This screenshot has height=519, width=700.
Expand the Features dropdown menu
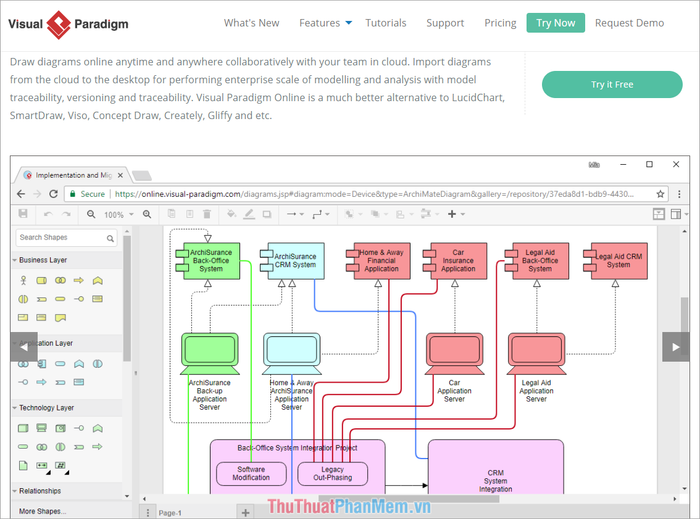[x=325, y=23]
